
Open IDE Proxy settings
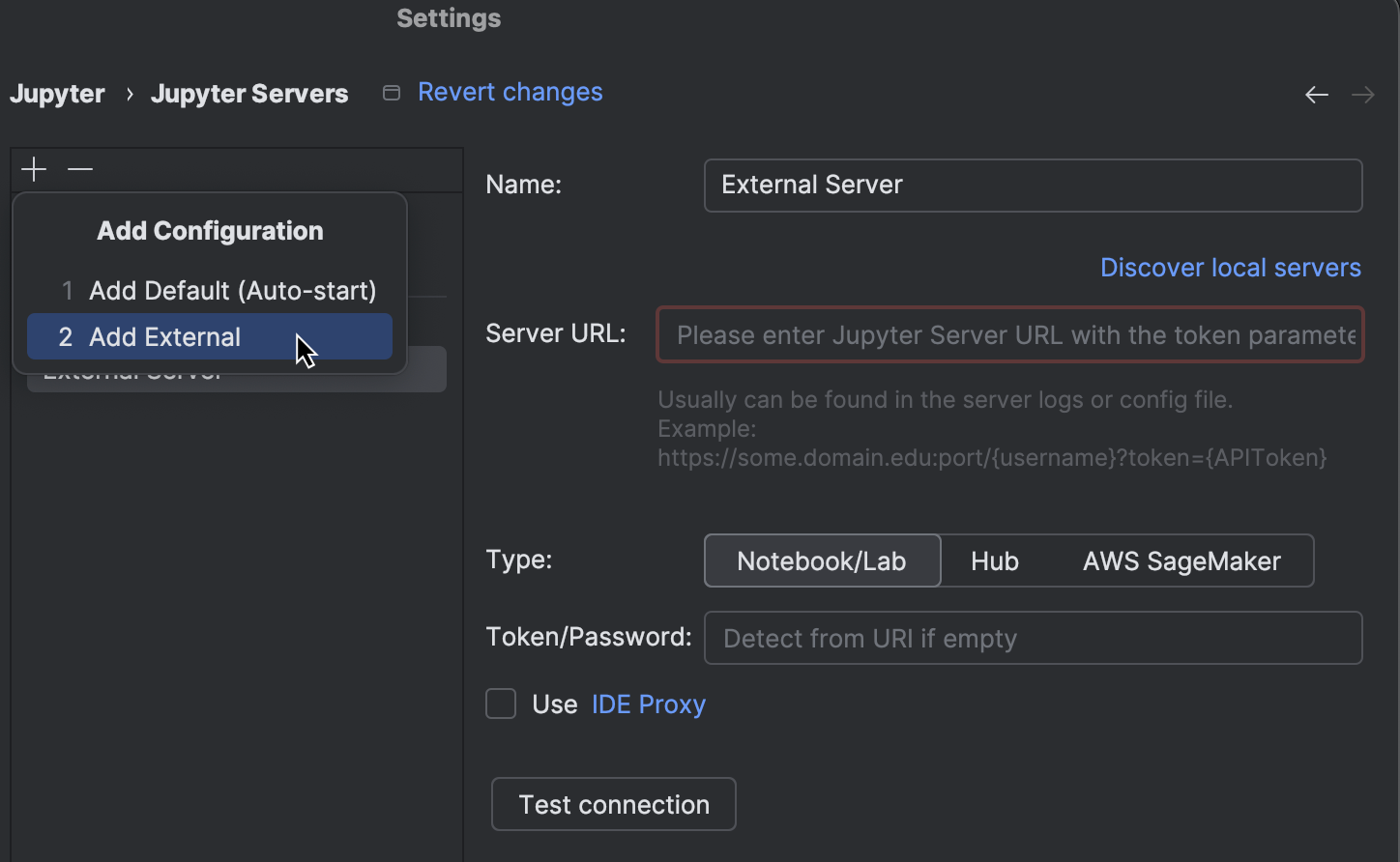click(648, 704)
